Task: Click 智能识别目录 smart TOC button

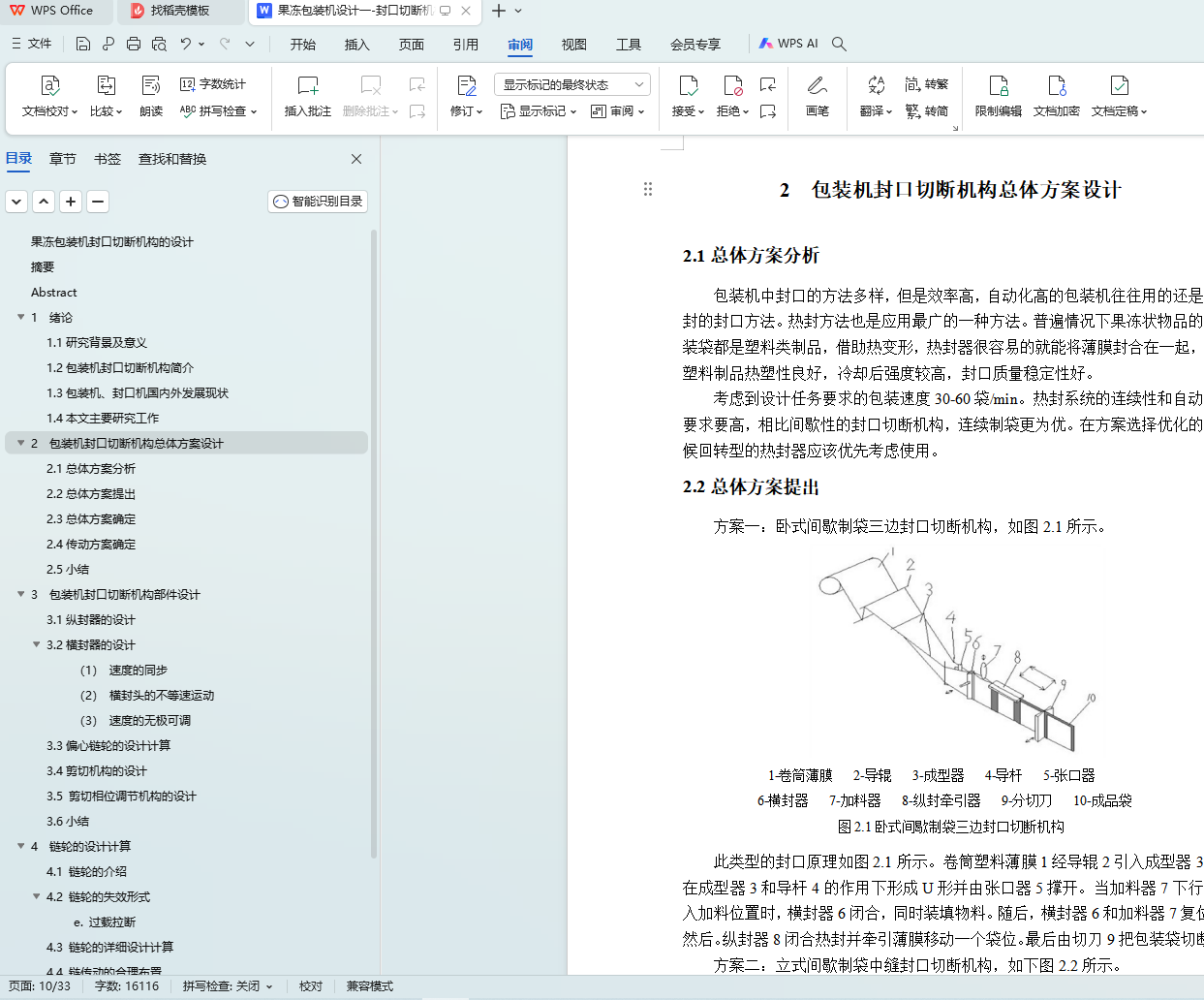Action: [318, 202]
